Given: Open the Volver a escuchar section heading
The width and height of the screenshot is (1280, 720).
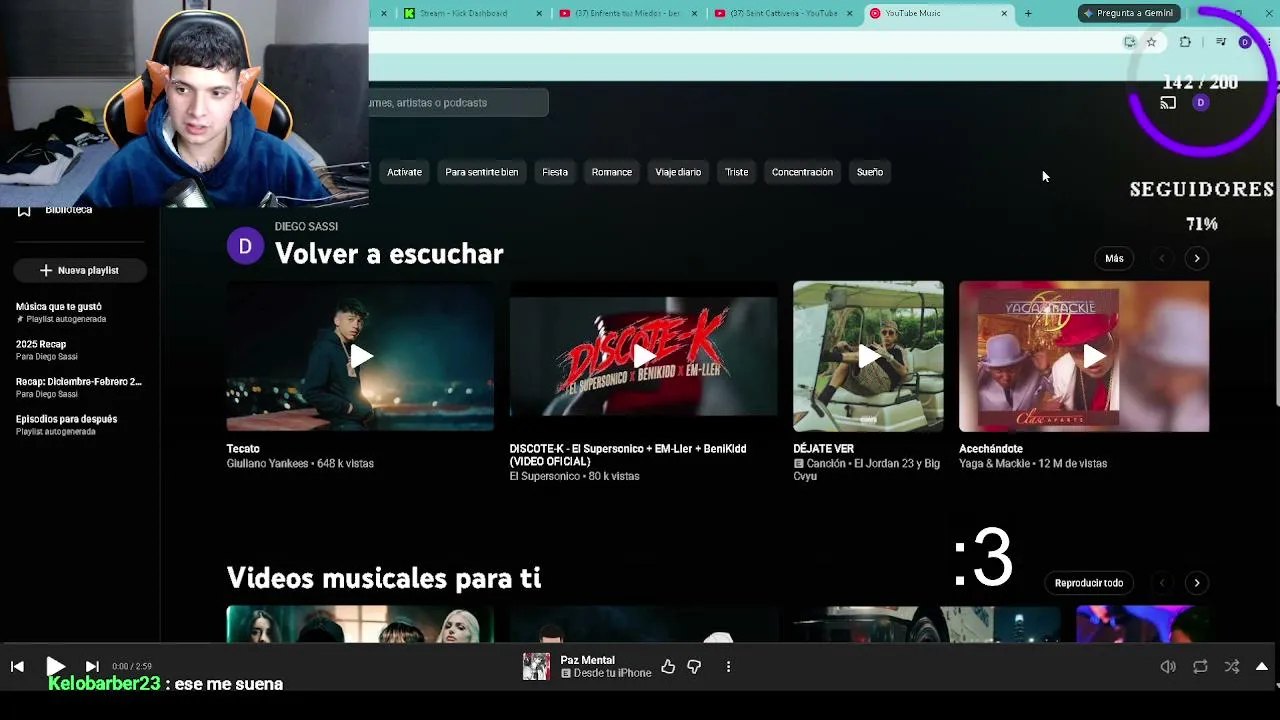Looking at the screenshot, I should (x=389, y=254).
